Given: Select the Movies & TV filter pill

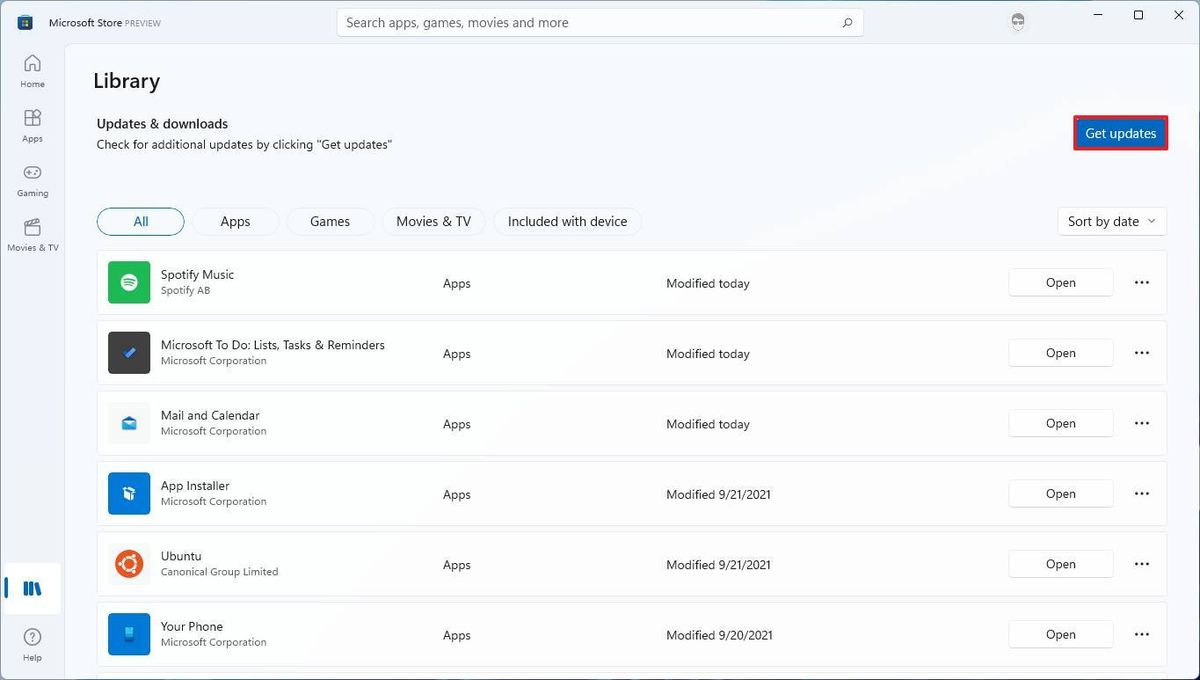Looking at the screenshot, I should click(x=433, y=221).
